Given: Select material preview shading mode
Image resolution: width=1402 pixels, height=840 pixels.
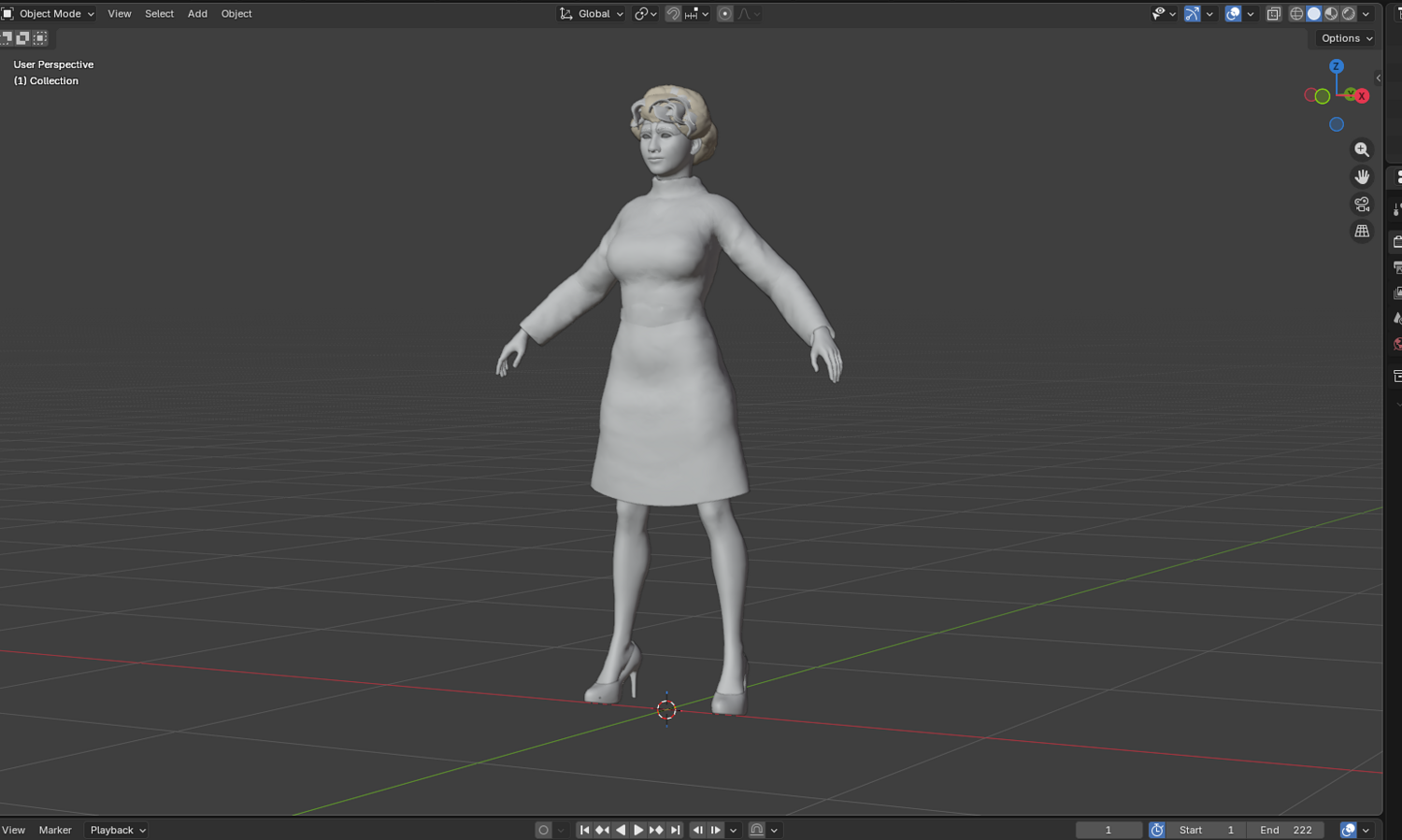Looking at the screenshot, I should pos(1331,14).
